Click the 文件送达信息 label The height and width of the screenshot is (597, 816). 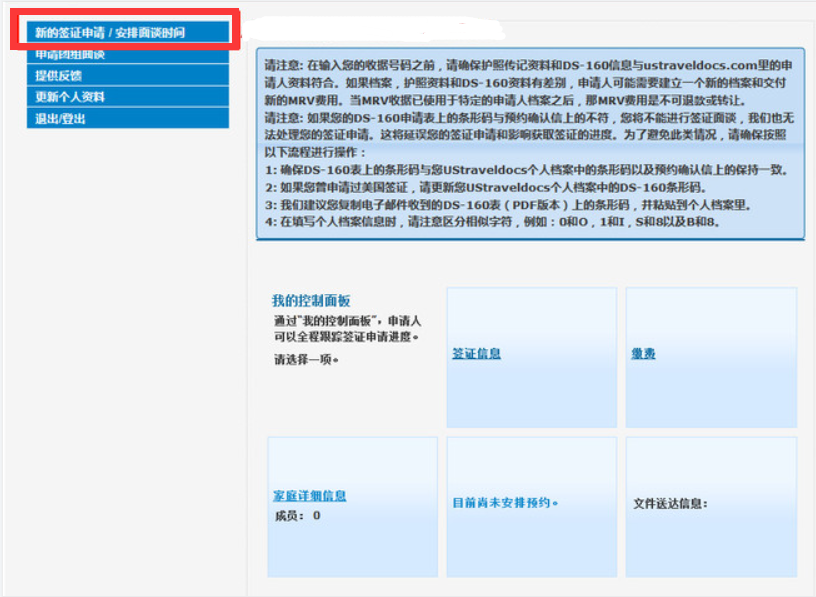(671, 503)
